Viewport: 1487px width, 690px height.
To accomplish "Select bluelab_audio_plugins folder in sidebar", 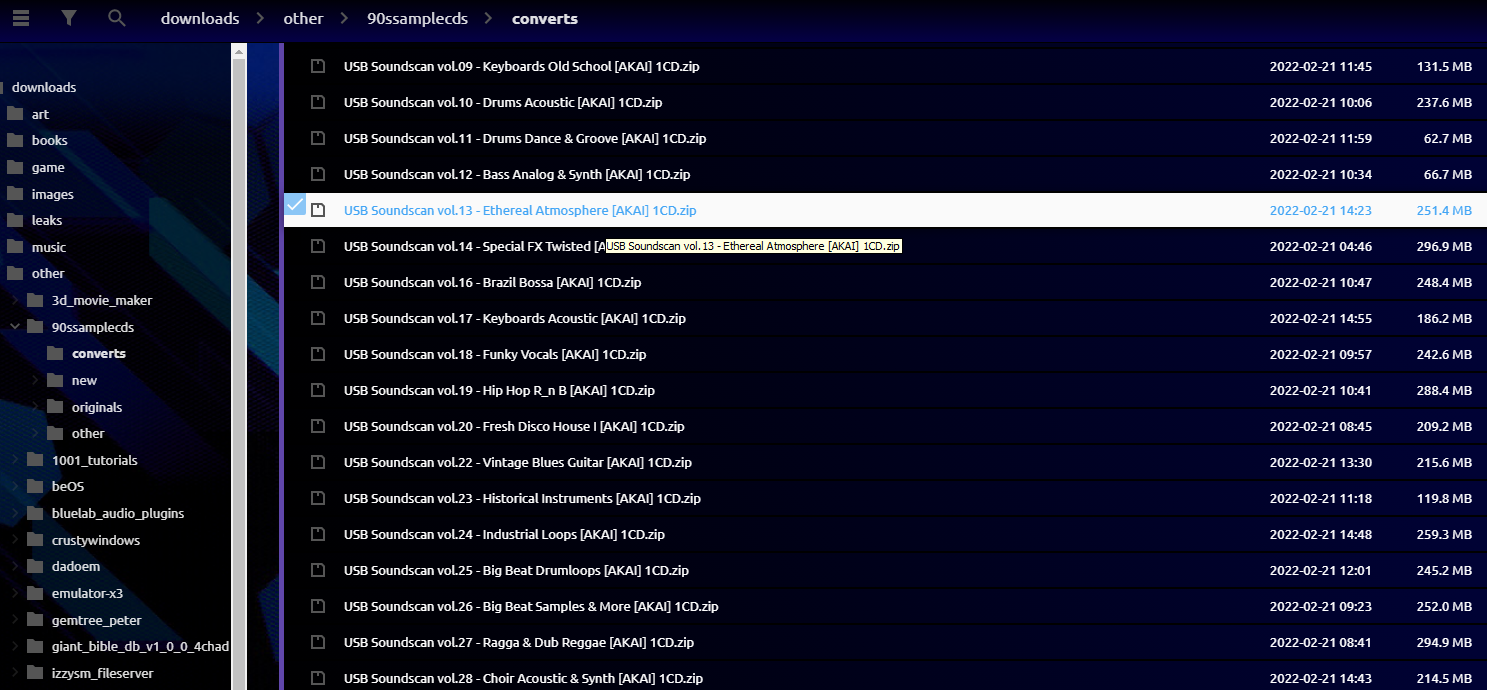I will click(x=118, y=513).
